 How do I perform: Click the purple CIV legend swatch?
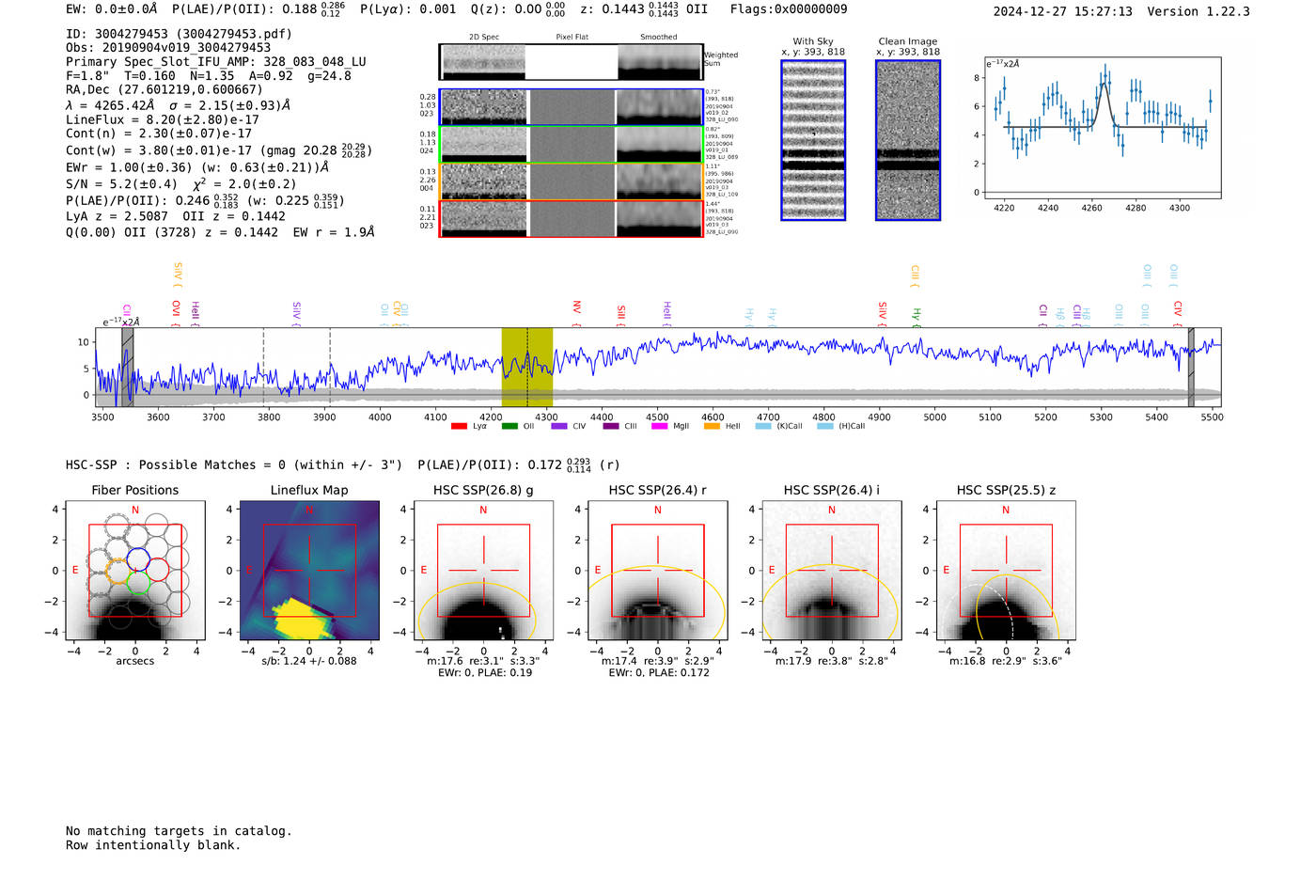click(559, 426)
